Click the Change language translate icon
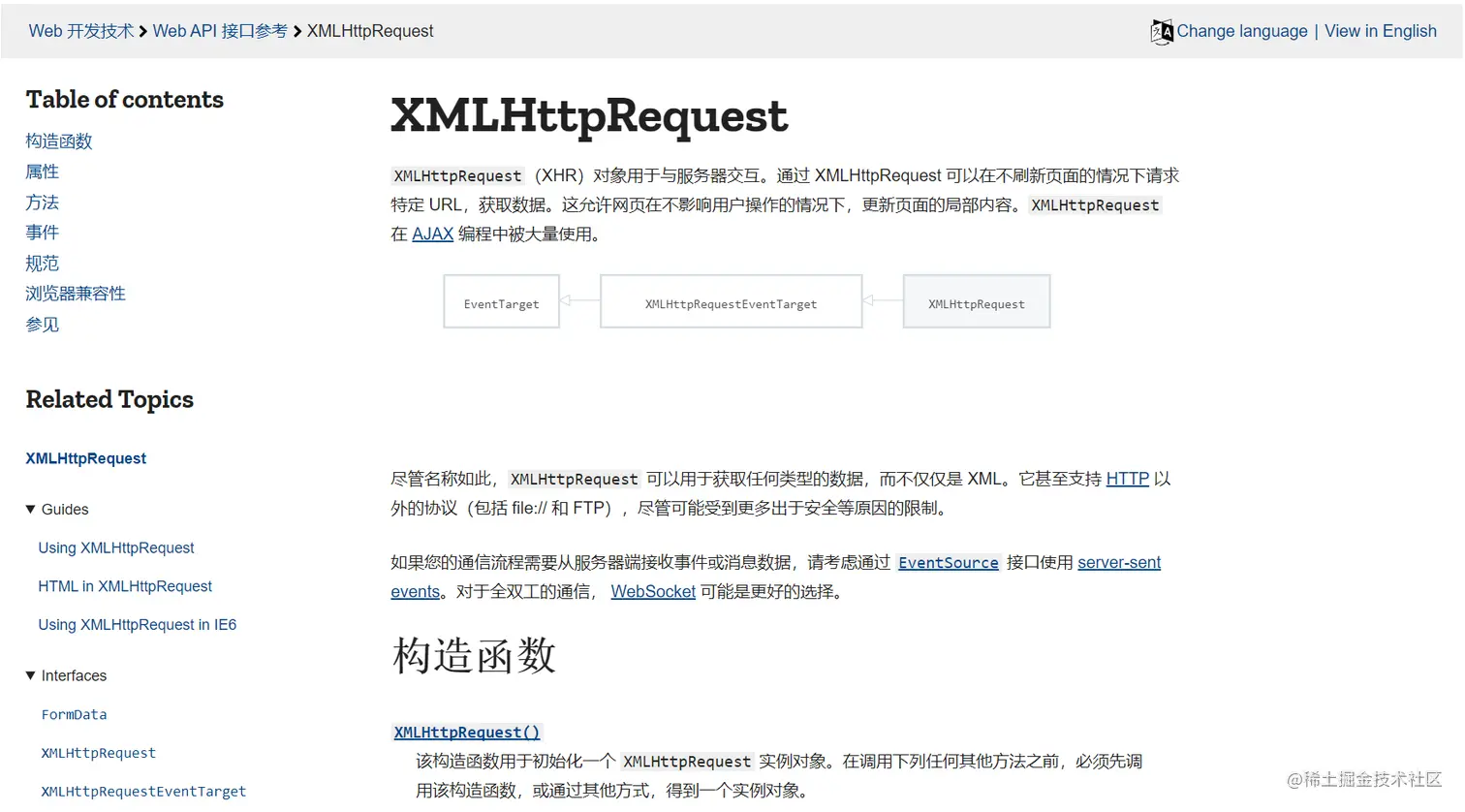Screen dimensions: 1465x812 [1161, 32]
